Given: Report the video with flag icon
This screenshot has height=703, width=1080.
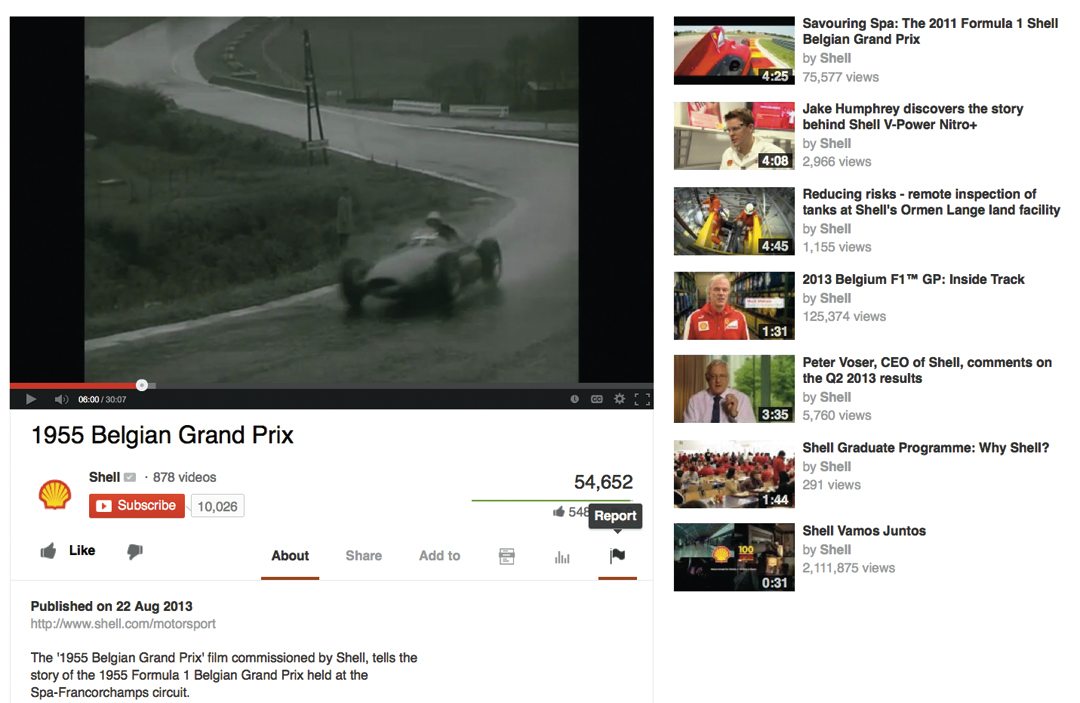Looking at the screenshot, I should pyautogui.click(x=618, y=555).
